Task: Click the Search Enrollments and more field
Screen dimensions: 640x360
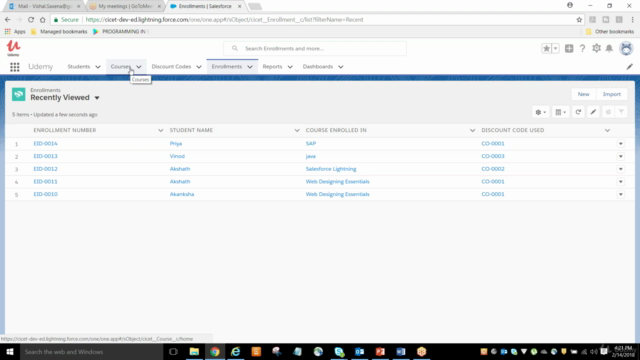Action: [315, 49]
